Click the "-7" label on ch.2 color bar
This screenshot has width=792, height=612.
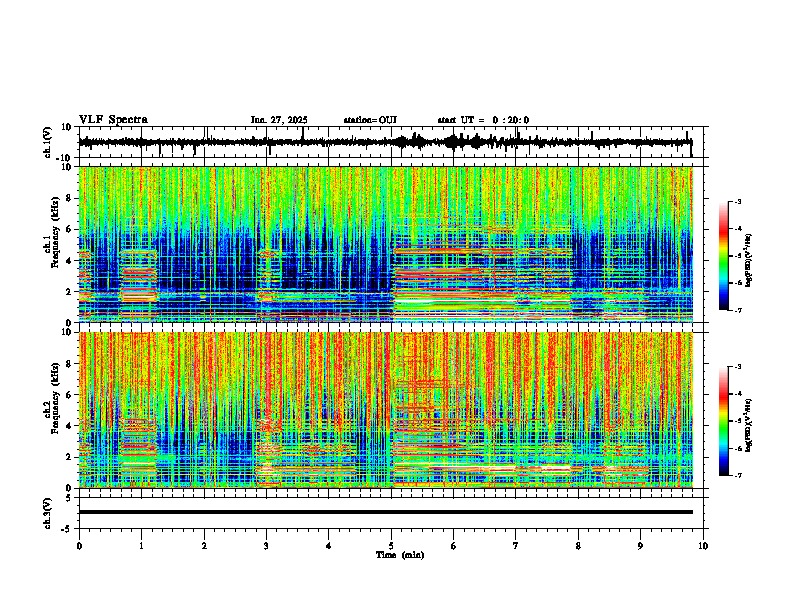[x=737, y=476]
